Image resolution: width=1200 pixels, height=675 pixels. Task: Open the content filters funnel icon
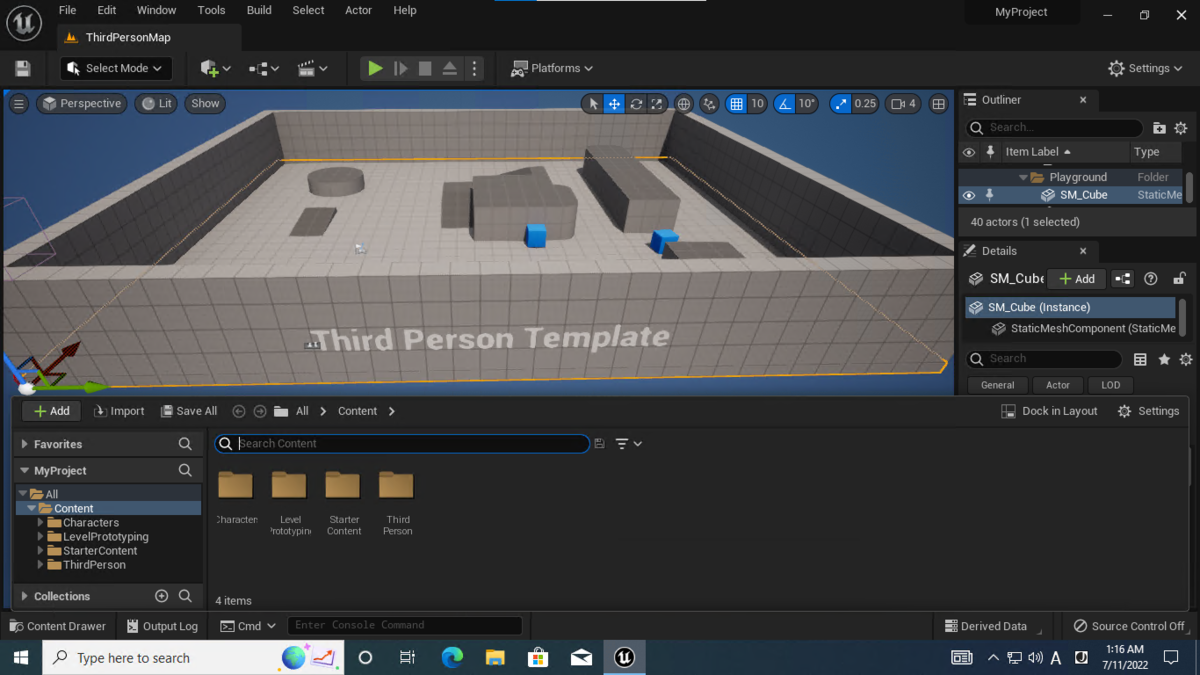click(622, 443)
